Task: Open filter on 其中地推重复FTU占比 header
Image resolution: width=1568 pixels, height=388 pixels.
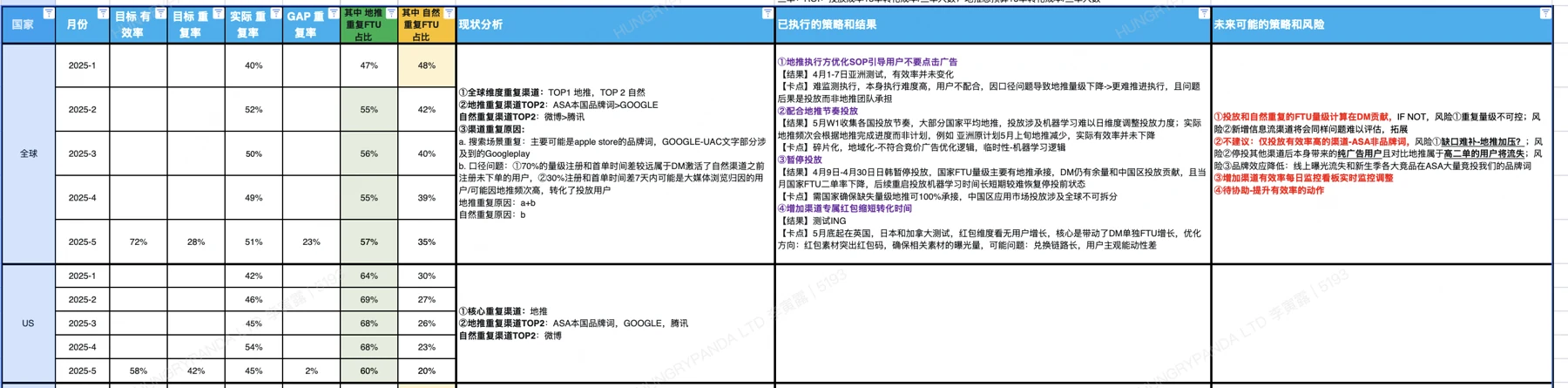Action: (391, 13)
